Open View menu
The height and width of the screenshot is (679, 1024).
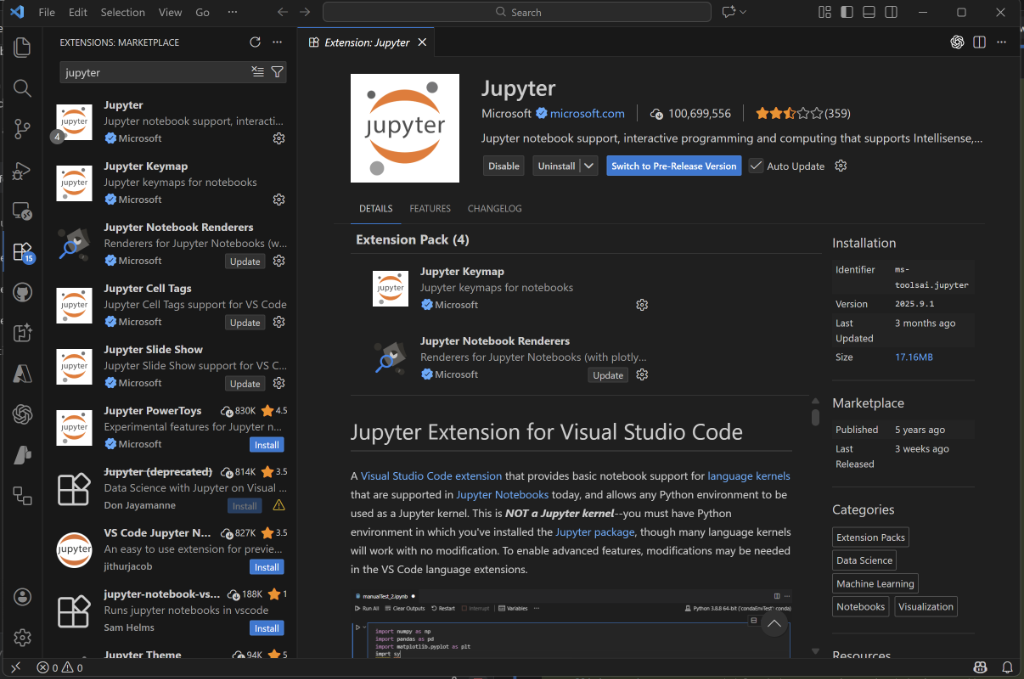(170, 12)
